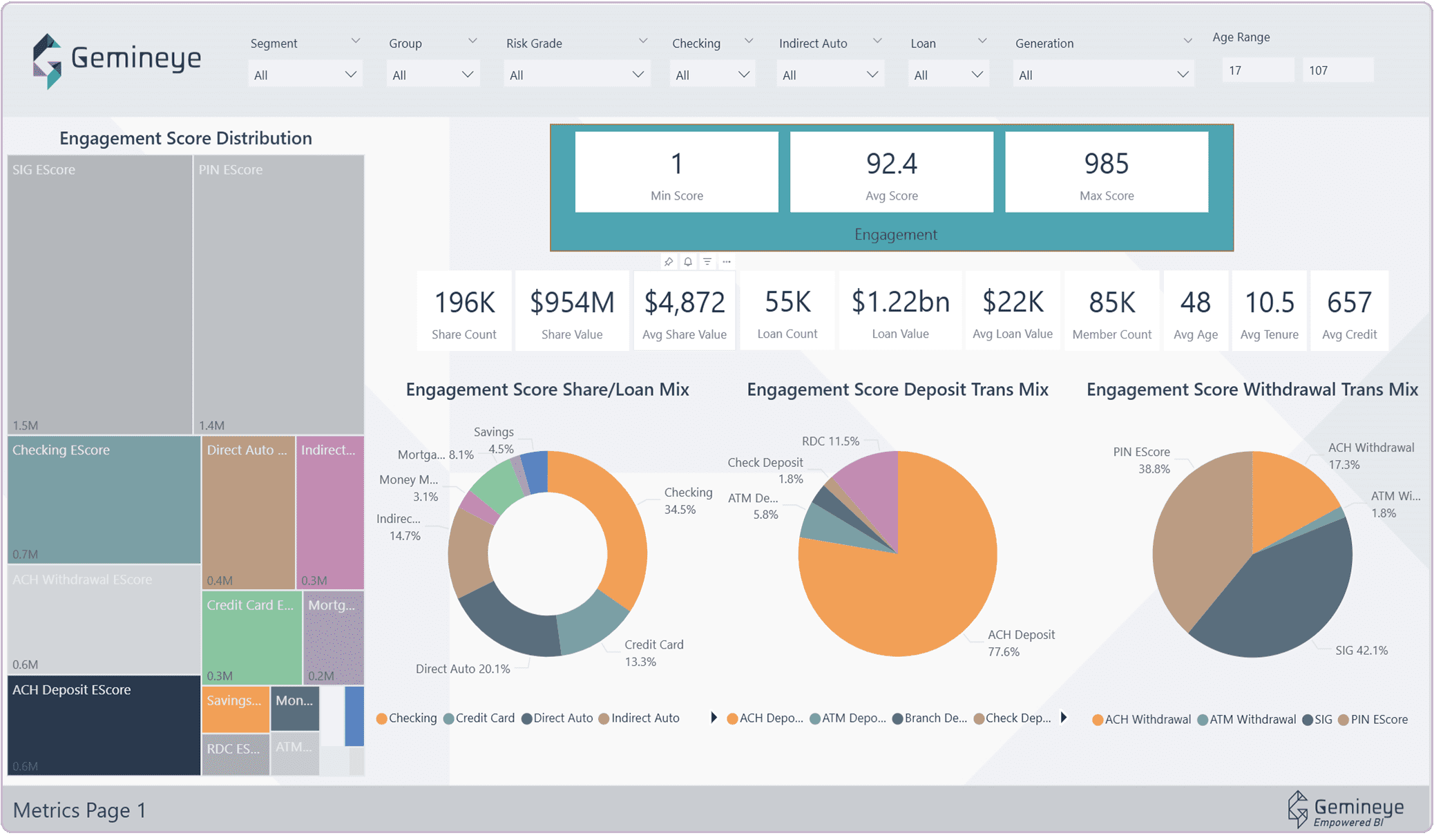Click the Member Count card

point(1111,312)
